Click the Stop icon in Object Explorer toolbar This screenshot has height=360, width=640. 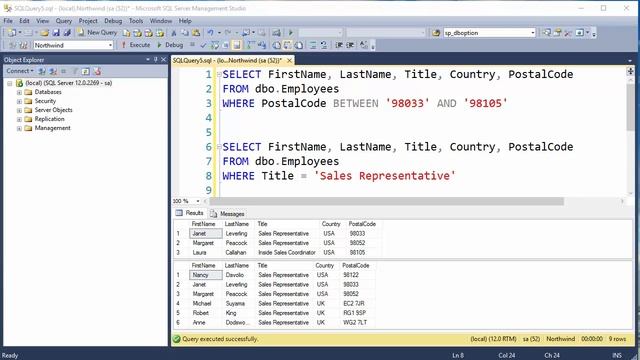pos(63,71)
